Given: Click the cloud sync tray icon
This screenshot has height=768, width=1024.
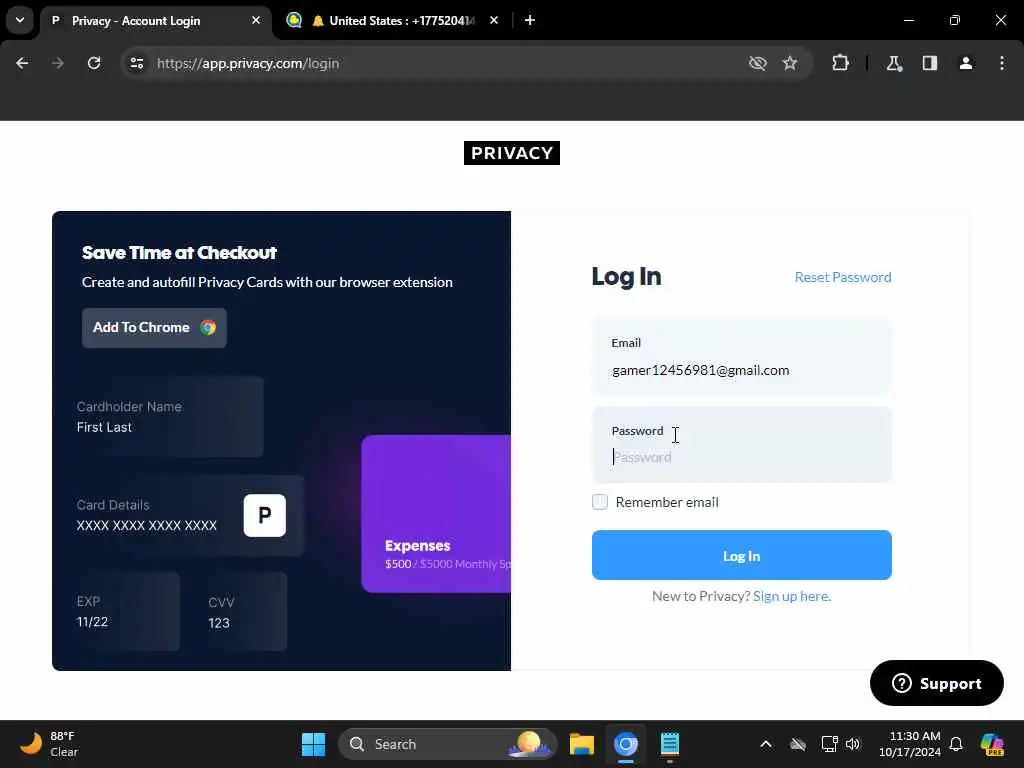Looking at the screenshot, I should pos(798,744).
